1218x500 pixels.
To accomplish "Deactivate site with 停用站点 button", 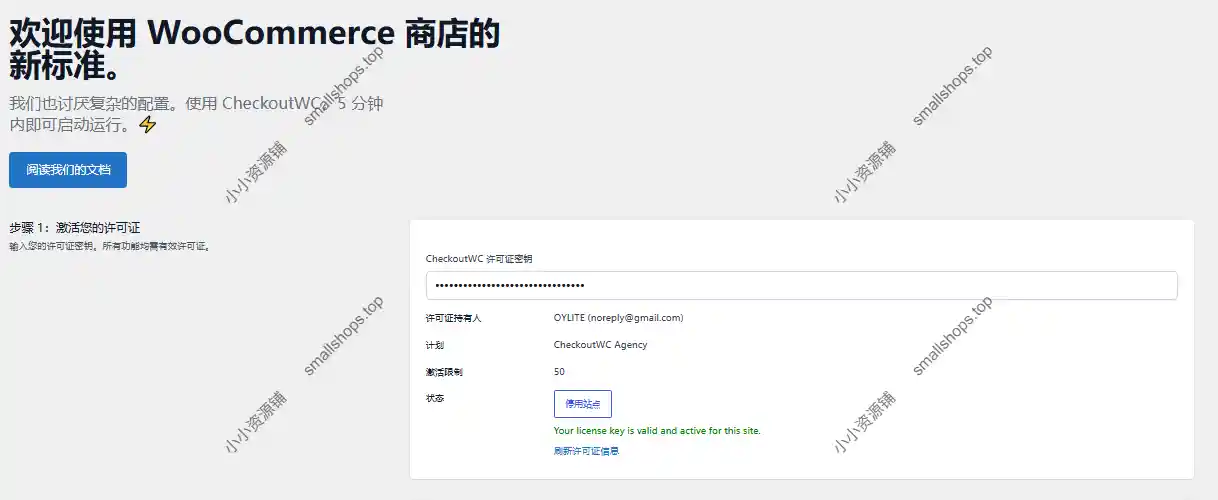I will pos(582,404).
